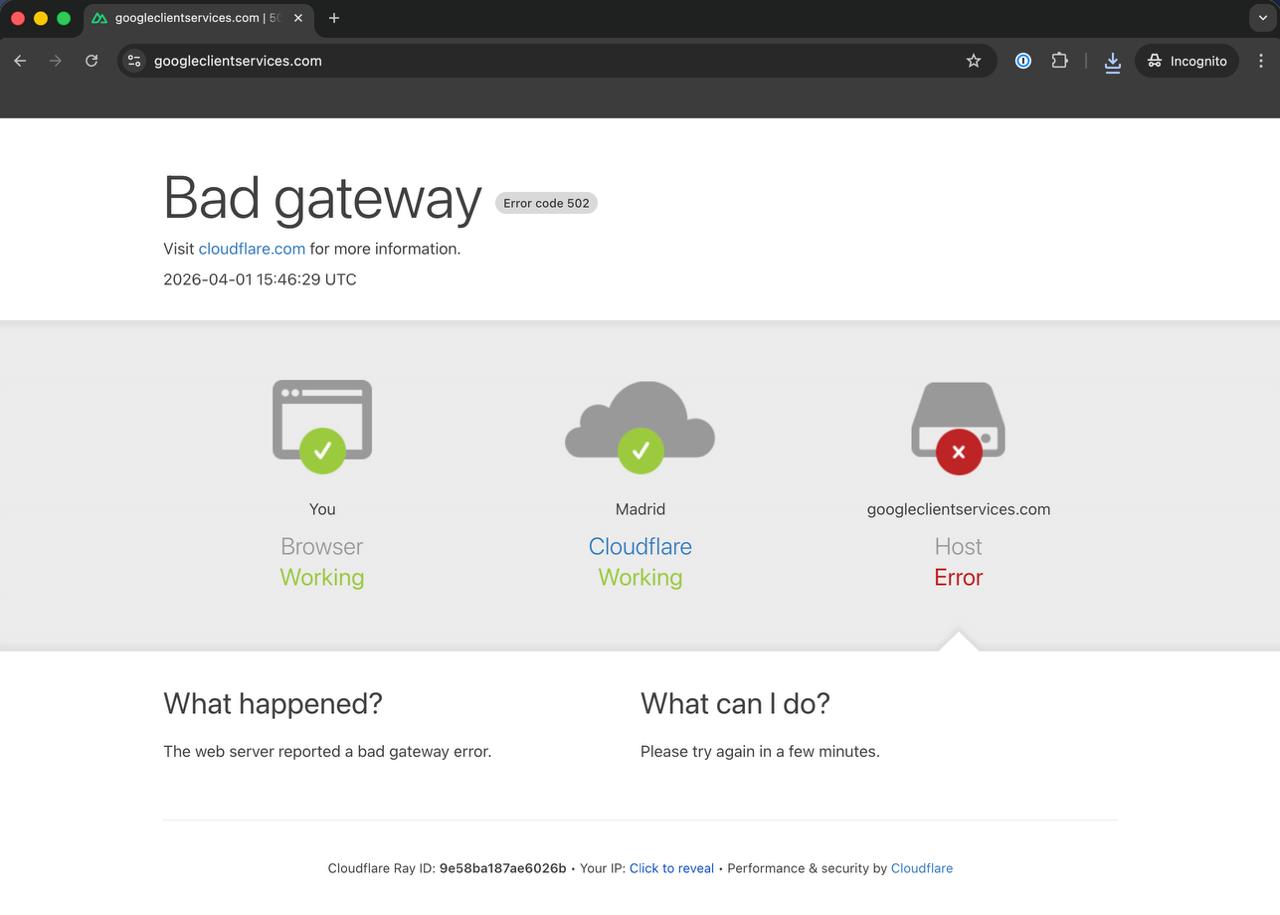Screen dimensions: 1280x915
Task: Bookmark the page with the star icon
Action: pos(973,60)
